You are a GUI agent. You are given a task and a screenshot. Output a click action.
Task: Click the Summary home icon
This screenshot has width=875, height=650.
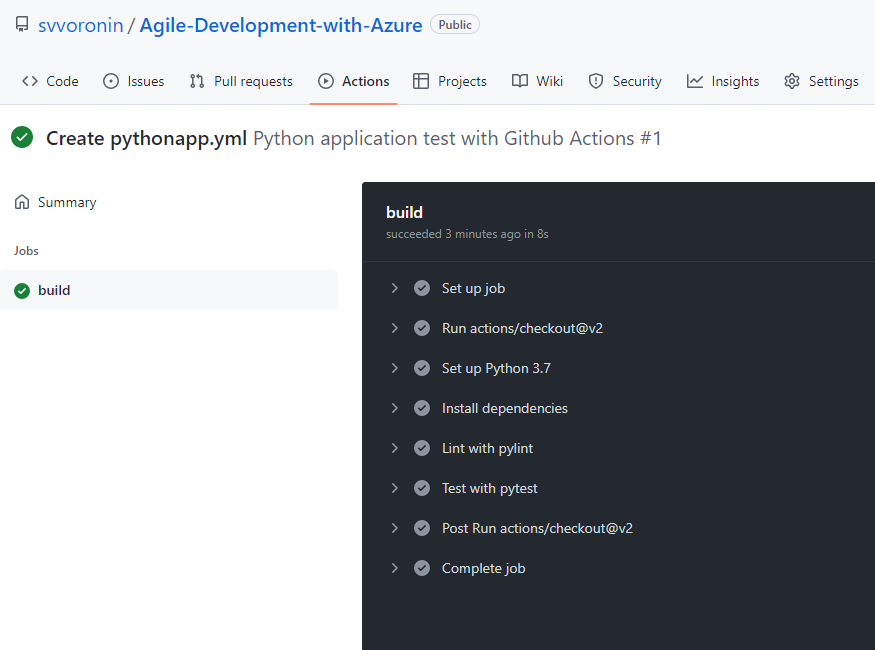tap(22, 201)
